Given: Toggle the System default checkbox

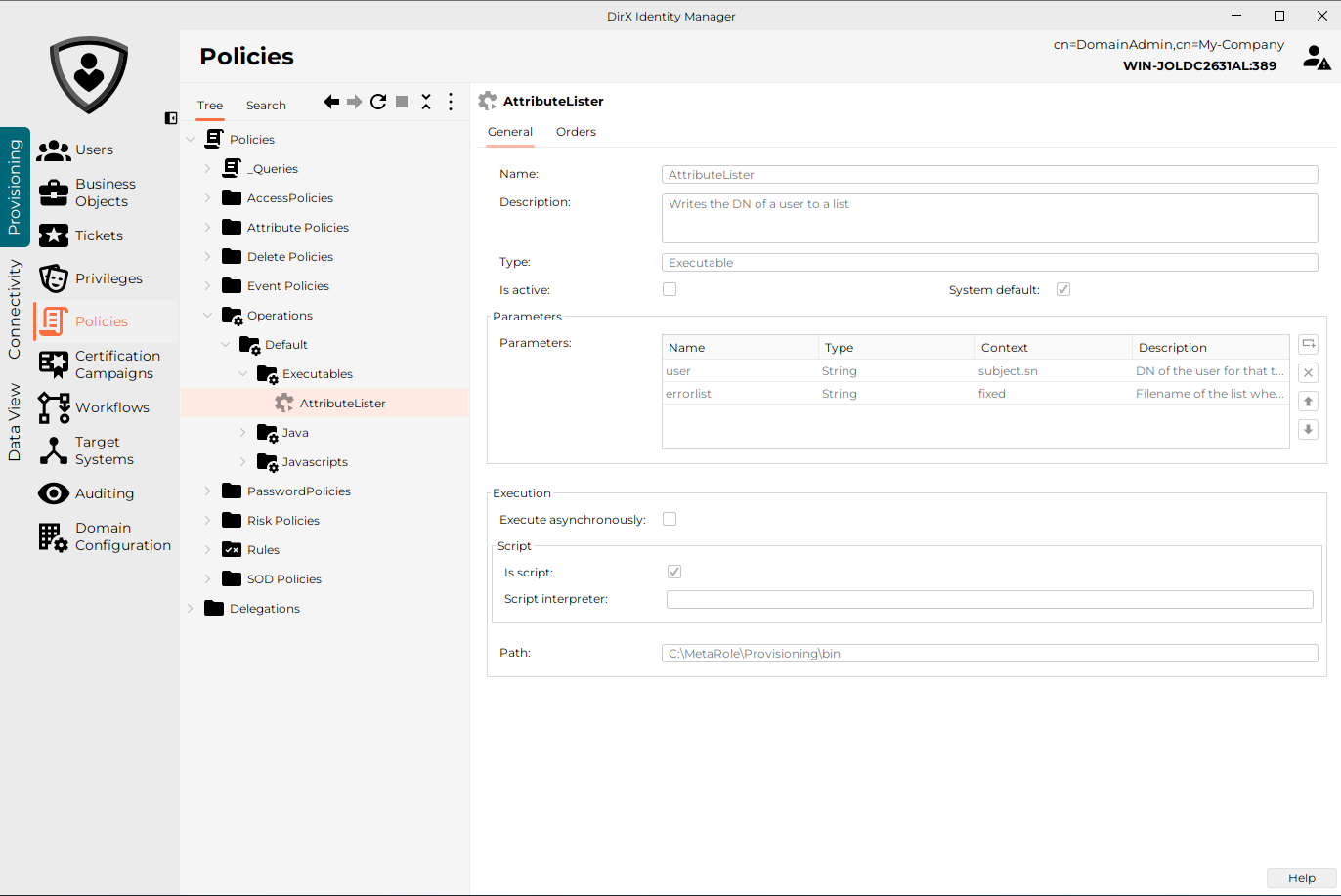Looking at the screenshot, I should tap(1063, 289).
